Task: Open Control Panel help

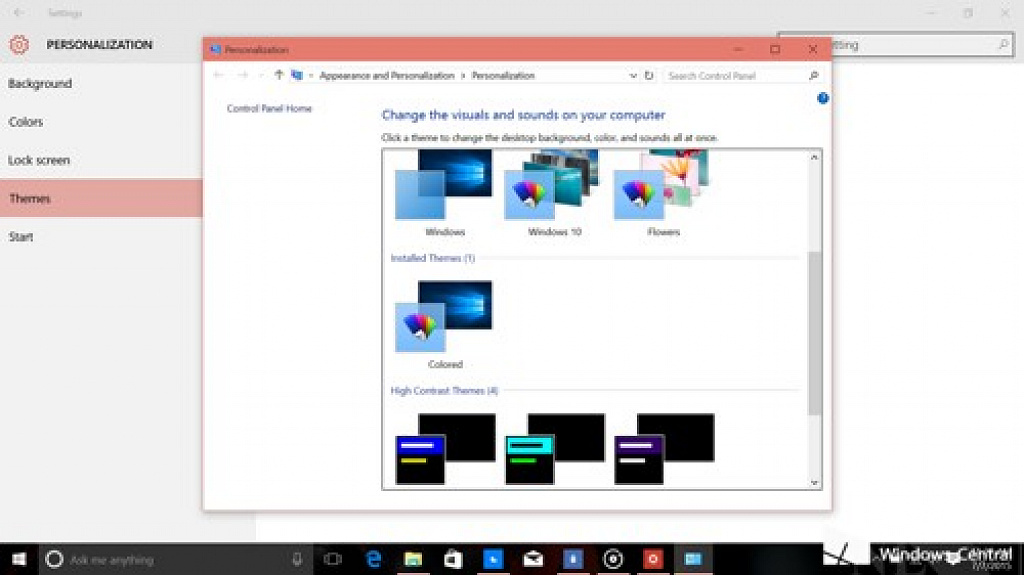Action: click(x=823, y=98)
